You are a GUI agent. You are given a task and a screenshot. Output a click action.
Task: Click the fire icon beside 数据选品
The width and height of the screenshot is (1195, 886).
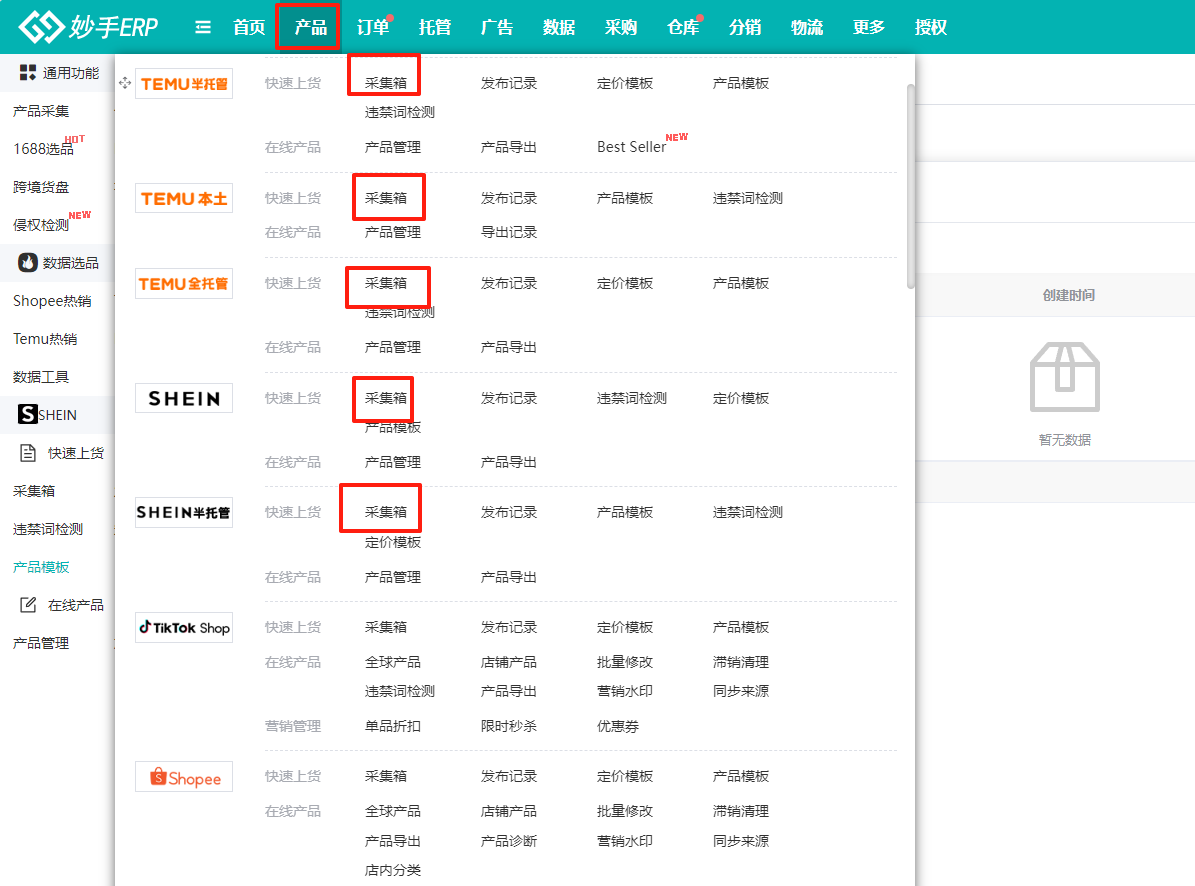[x=28, y=263]
